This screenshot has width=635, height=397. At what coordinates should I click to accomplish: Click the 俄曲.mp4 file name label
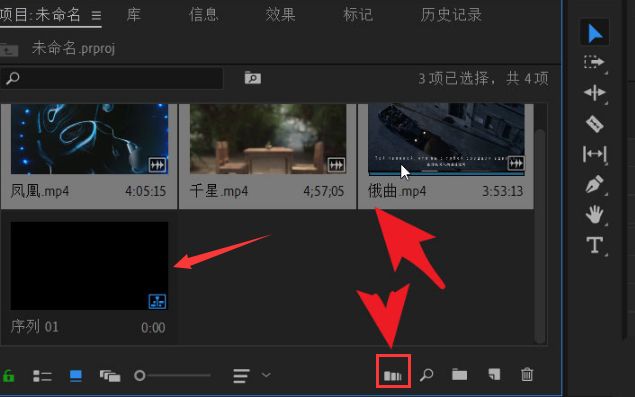(x=397, y=191)
